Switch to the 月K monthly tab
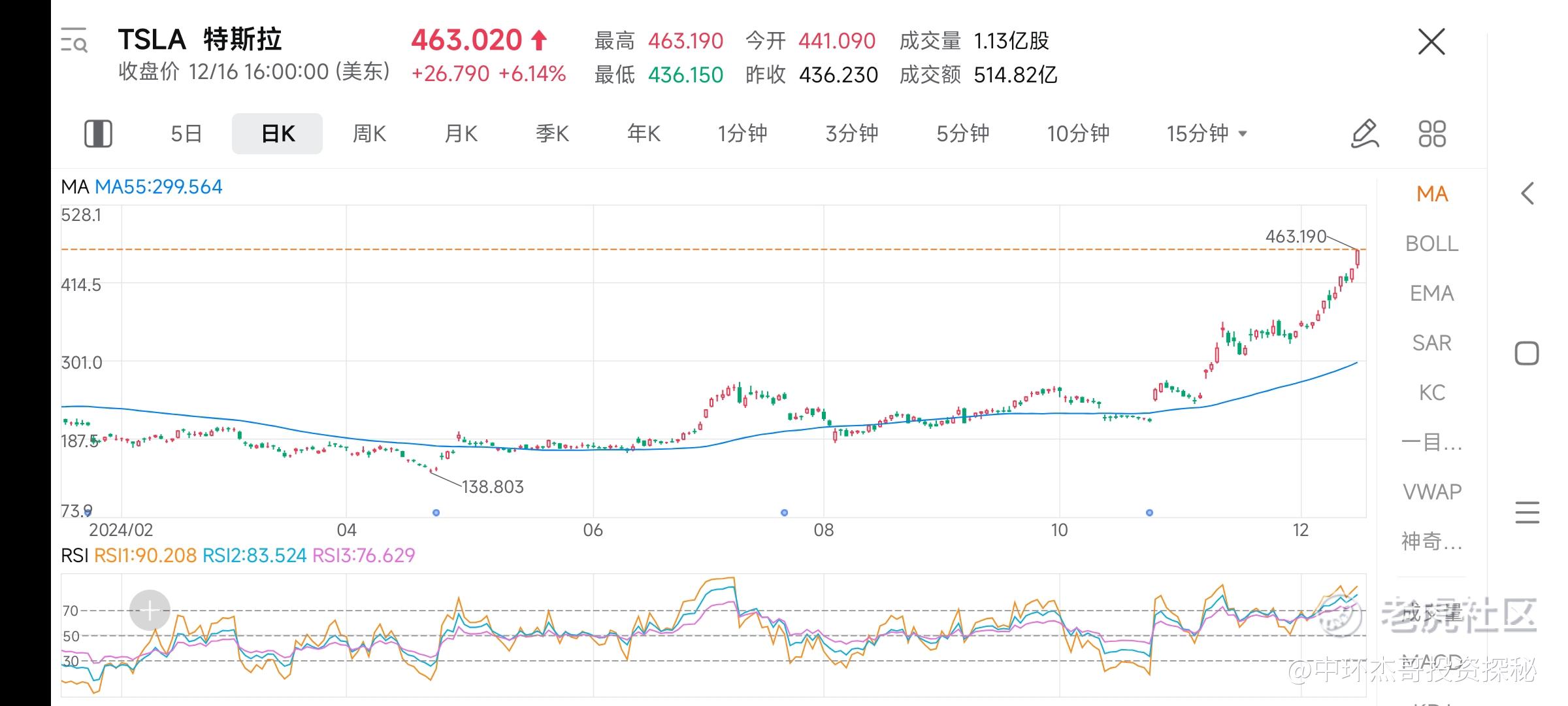The image size is (1568, 706). point(461,134)
